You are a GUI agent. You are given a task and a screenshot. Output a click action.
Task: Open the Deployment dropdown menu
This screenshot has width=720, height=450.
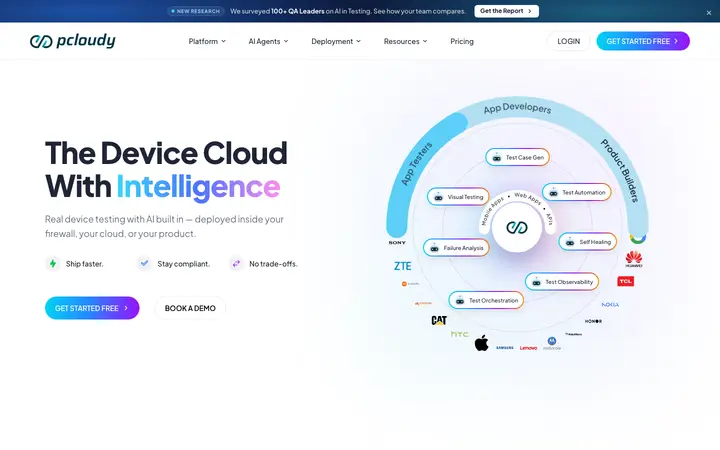[336, 41]
